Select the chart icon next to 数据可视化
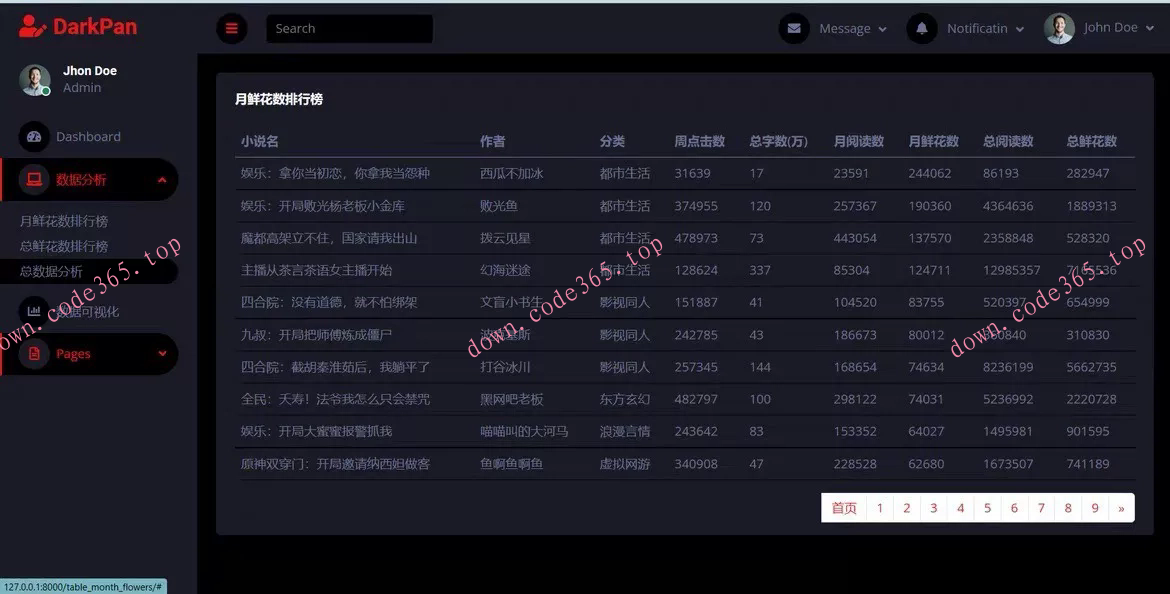The height and width of the screenshot is (594, 1170). coord(34,310)
